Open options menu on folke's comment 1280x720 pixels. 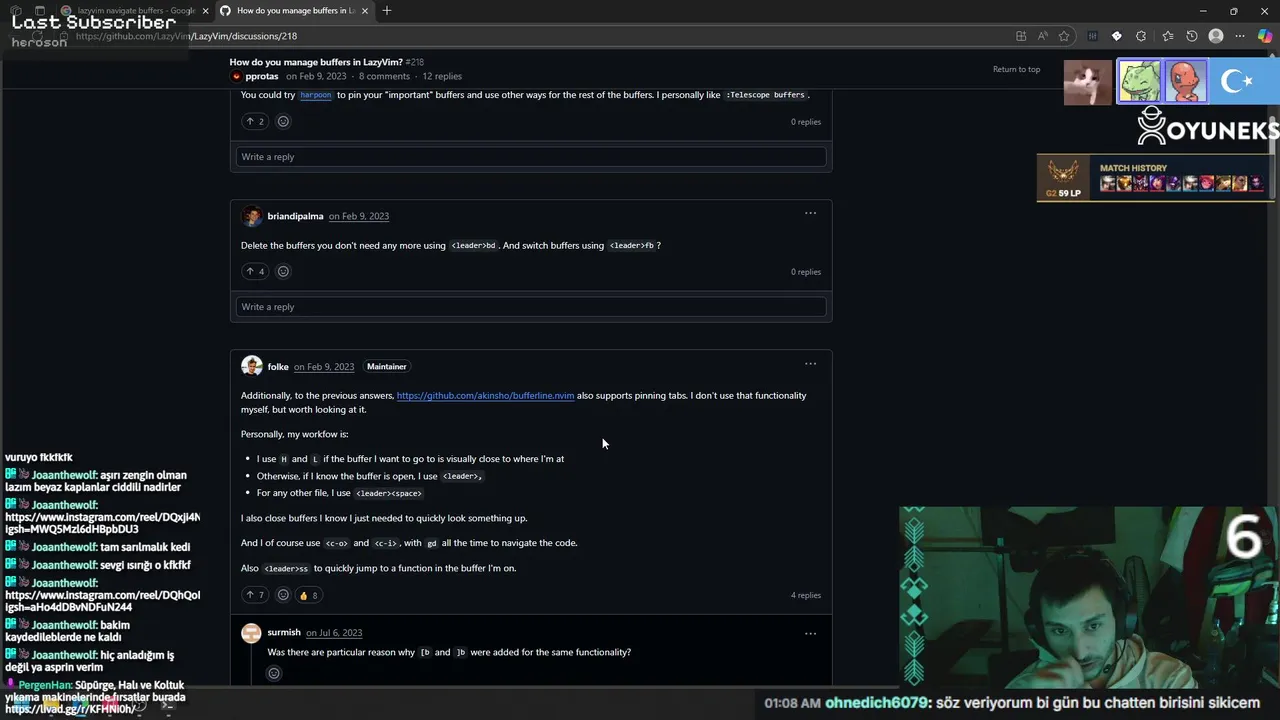point(811,364)
